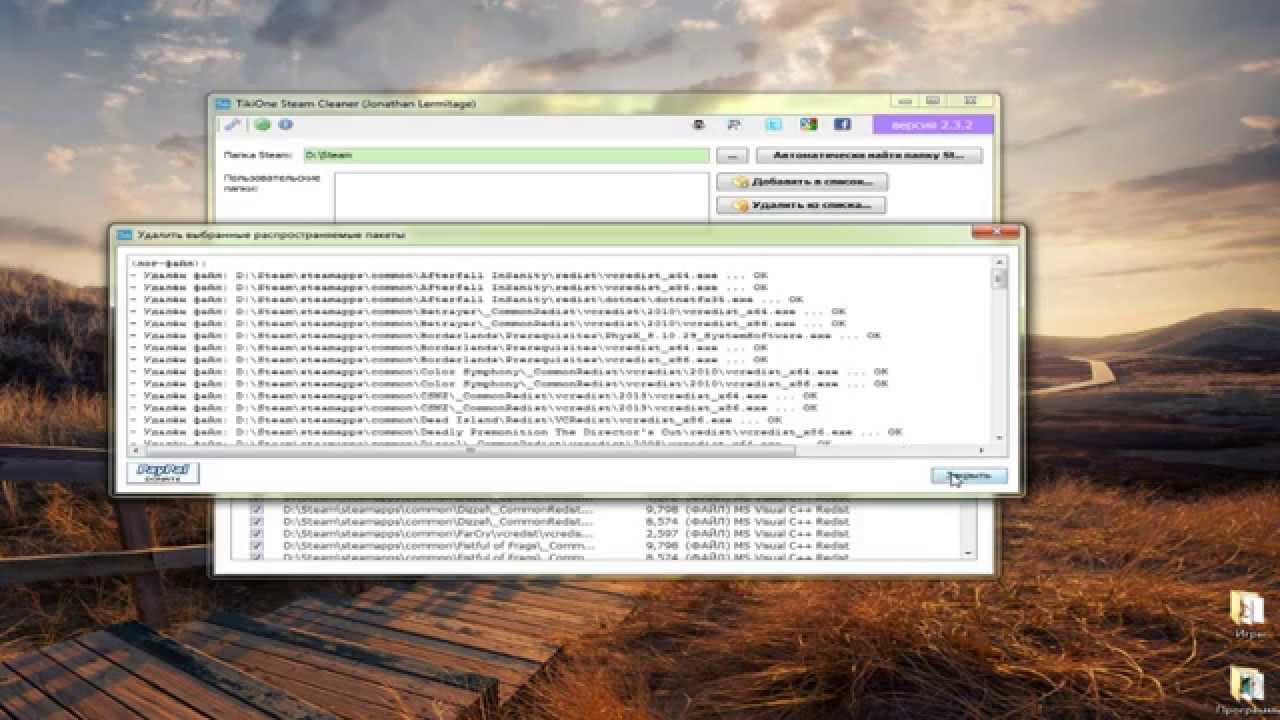This screenshot has height=720, width=1280.
Task: Click the log scrollbar down arrow
Action: coord(998,438)
